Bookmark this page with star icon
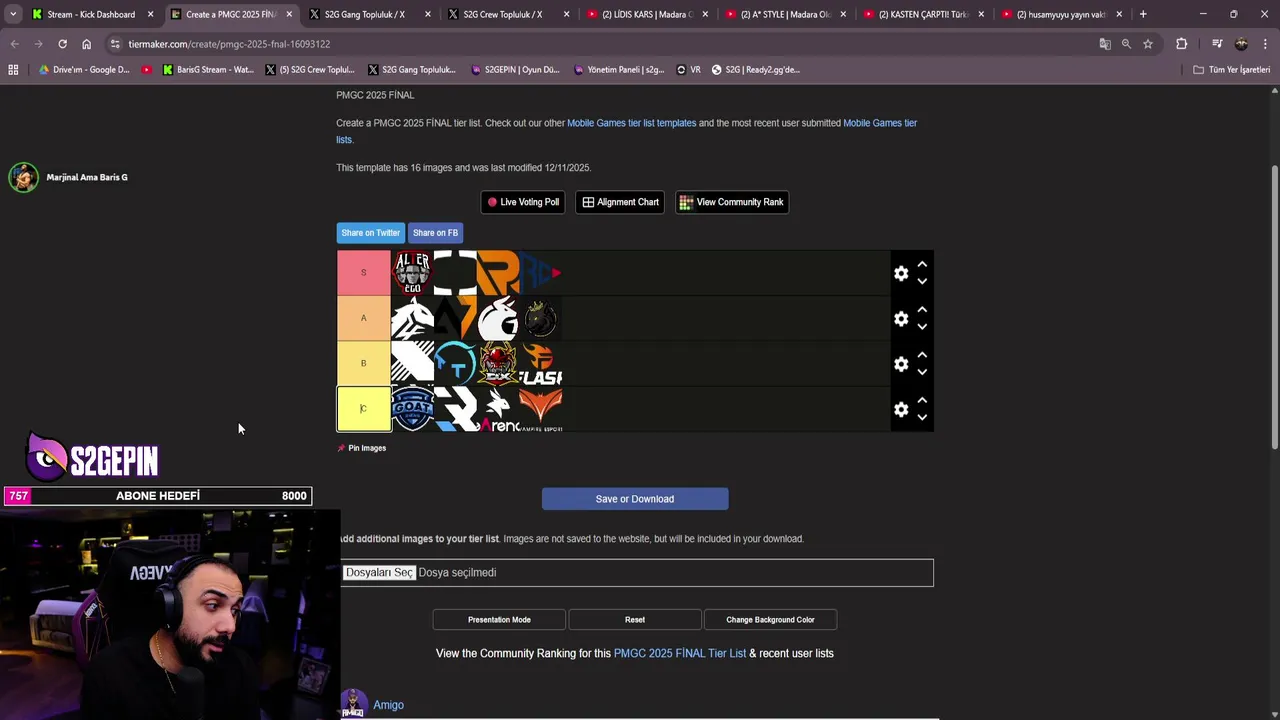The width and height of the screenshot is (1280, 720). point(1148,44)
